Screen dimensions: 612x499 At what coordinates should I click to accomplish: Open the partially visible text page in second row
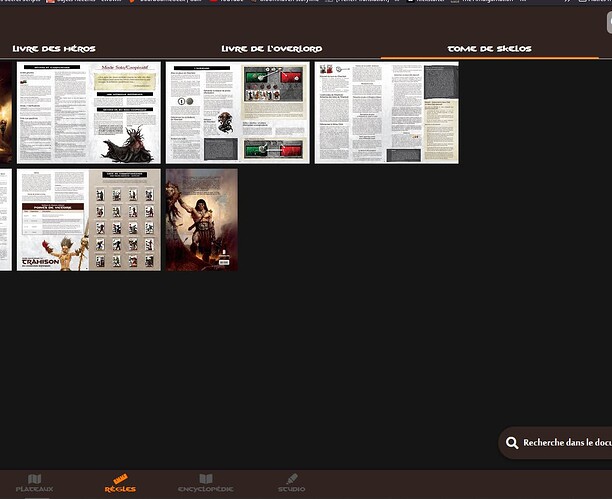pos(6,220)
